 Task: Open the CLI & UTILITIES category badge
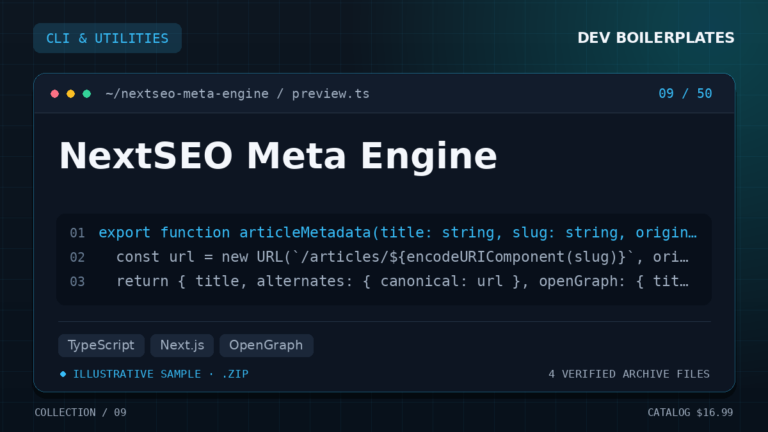coord(107,38)
